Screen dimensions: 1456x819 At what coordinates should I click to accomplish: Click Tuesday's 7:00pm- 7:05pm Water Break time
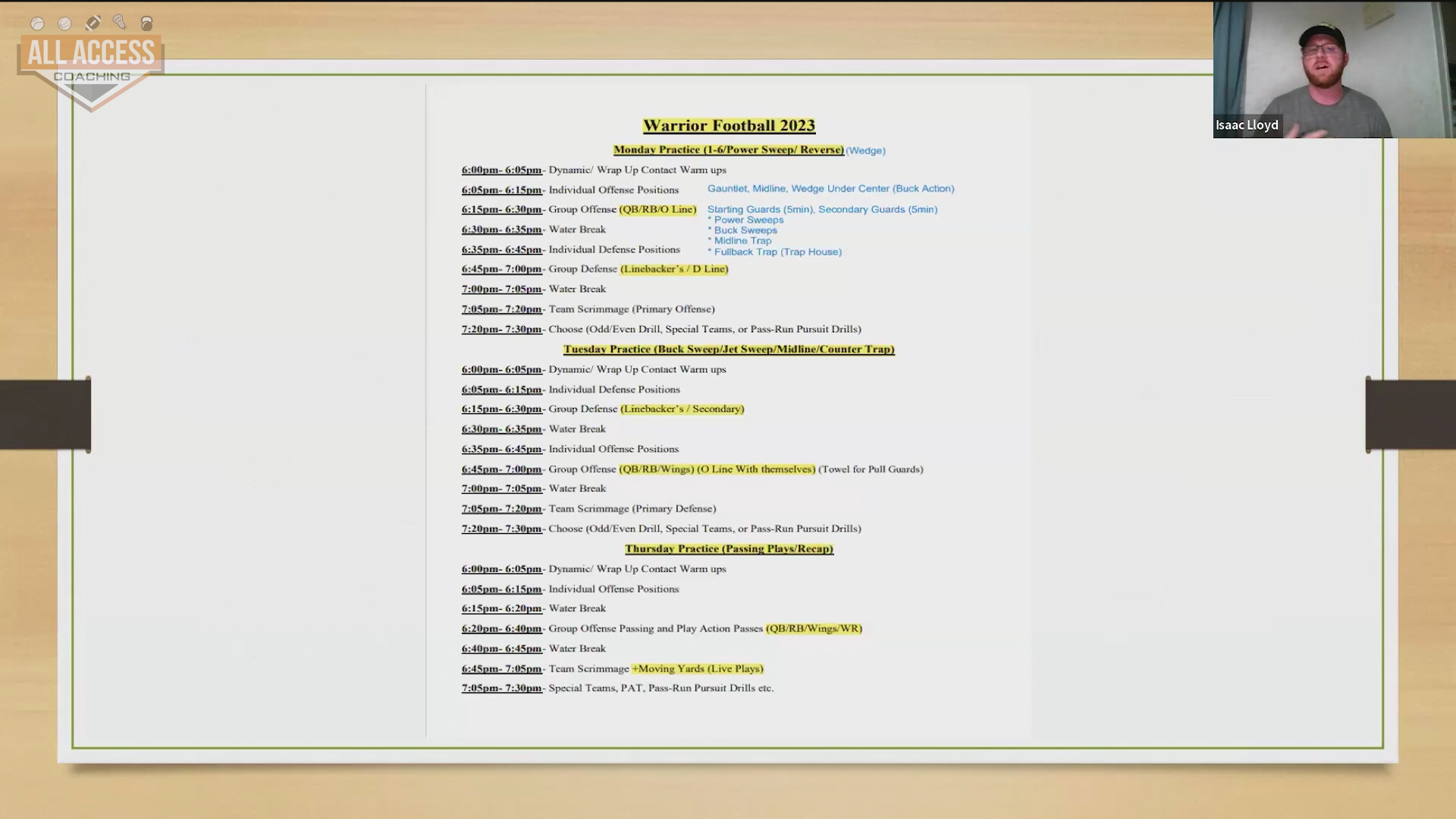pyautogui.click(x=501, y=489)
